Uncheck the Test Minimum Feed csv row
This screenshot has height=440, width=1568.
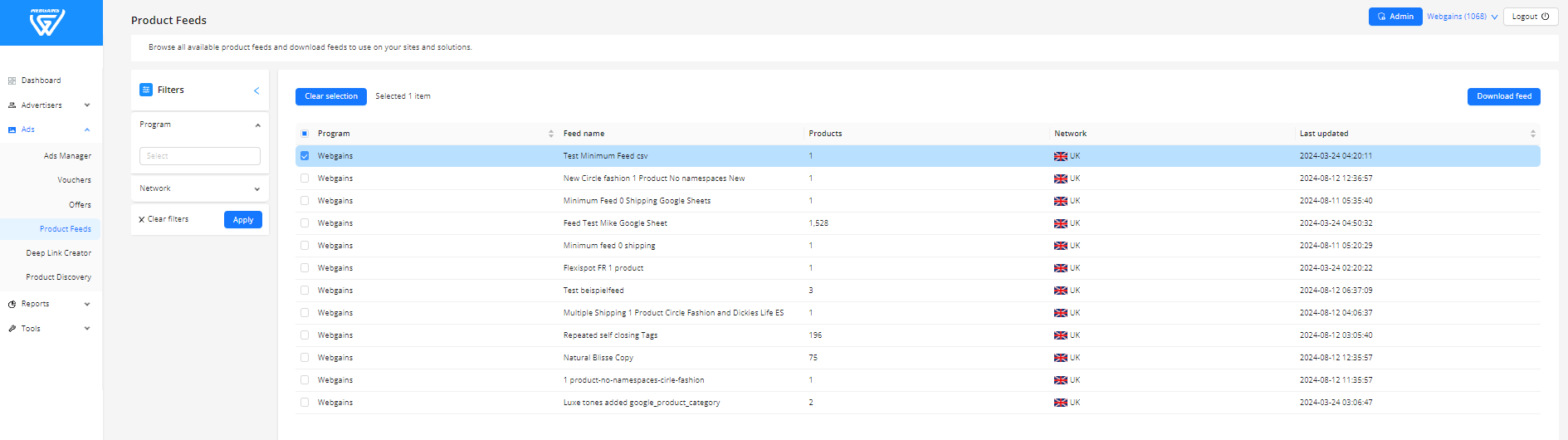pos(305,156)
